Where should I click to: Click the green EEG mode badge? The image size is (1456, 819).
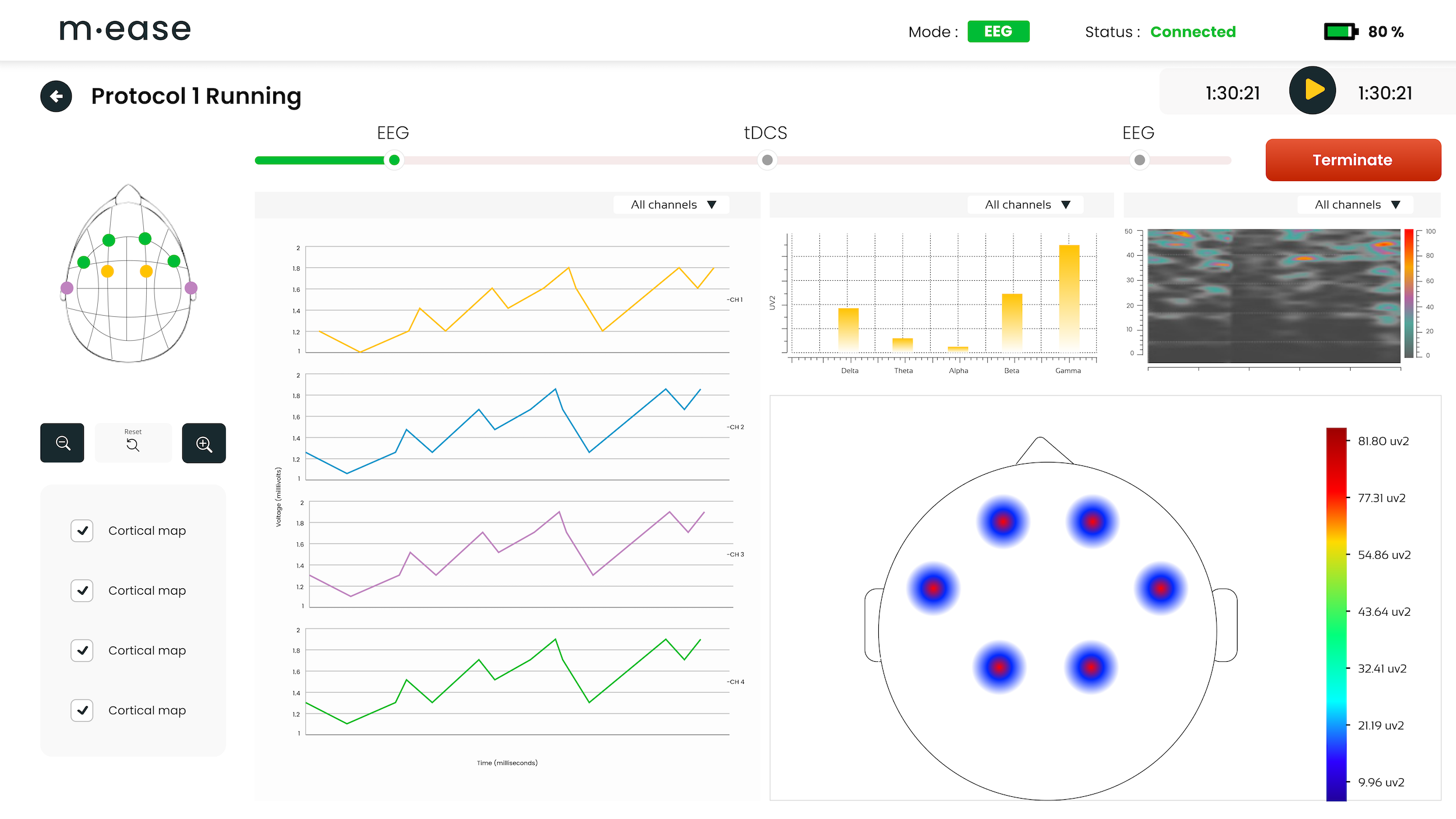tap(998, 31)
